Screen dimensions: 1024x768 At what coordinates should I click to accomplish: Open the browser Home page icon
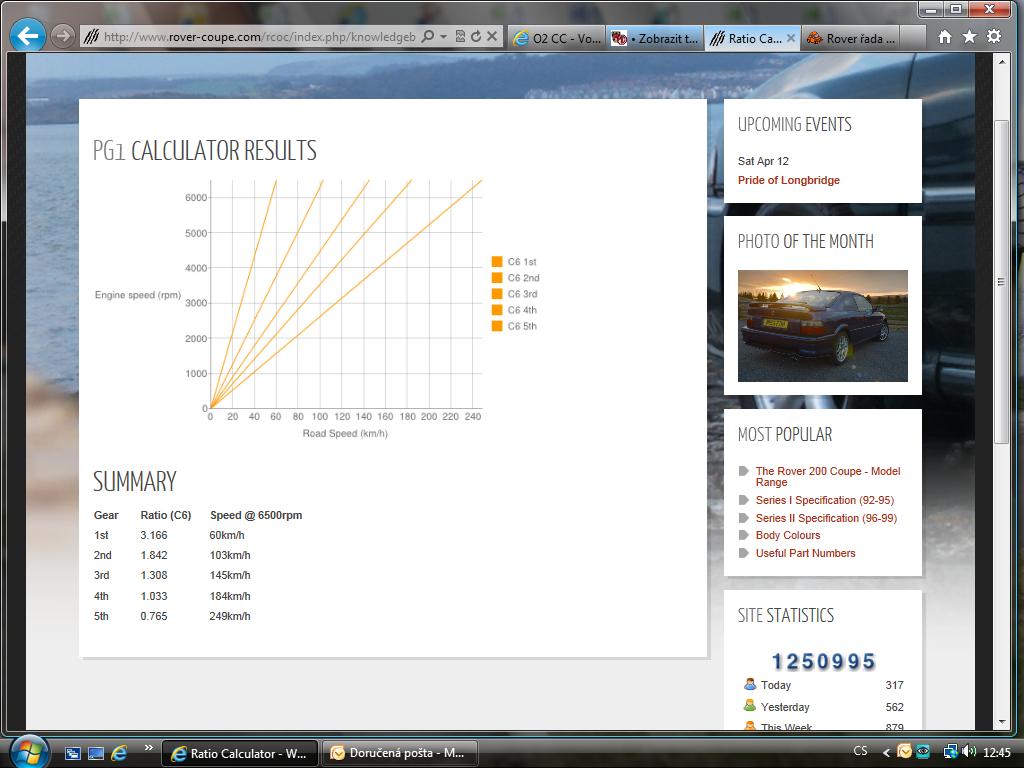click(x=944, y=37)
